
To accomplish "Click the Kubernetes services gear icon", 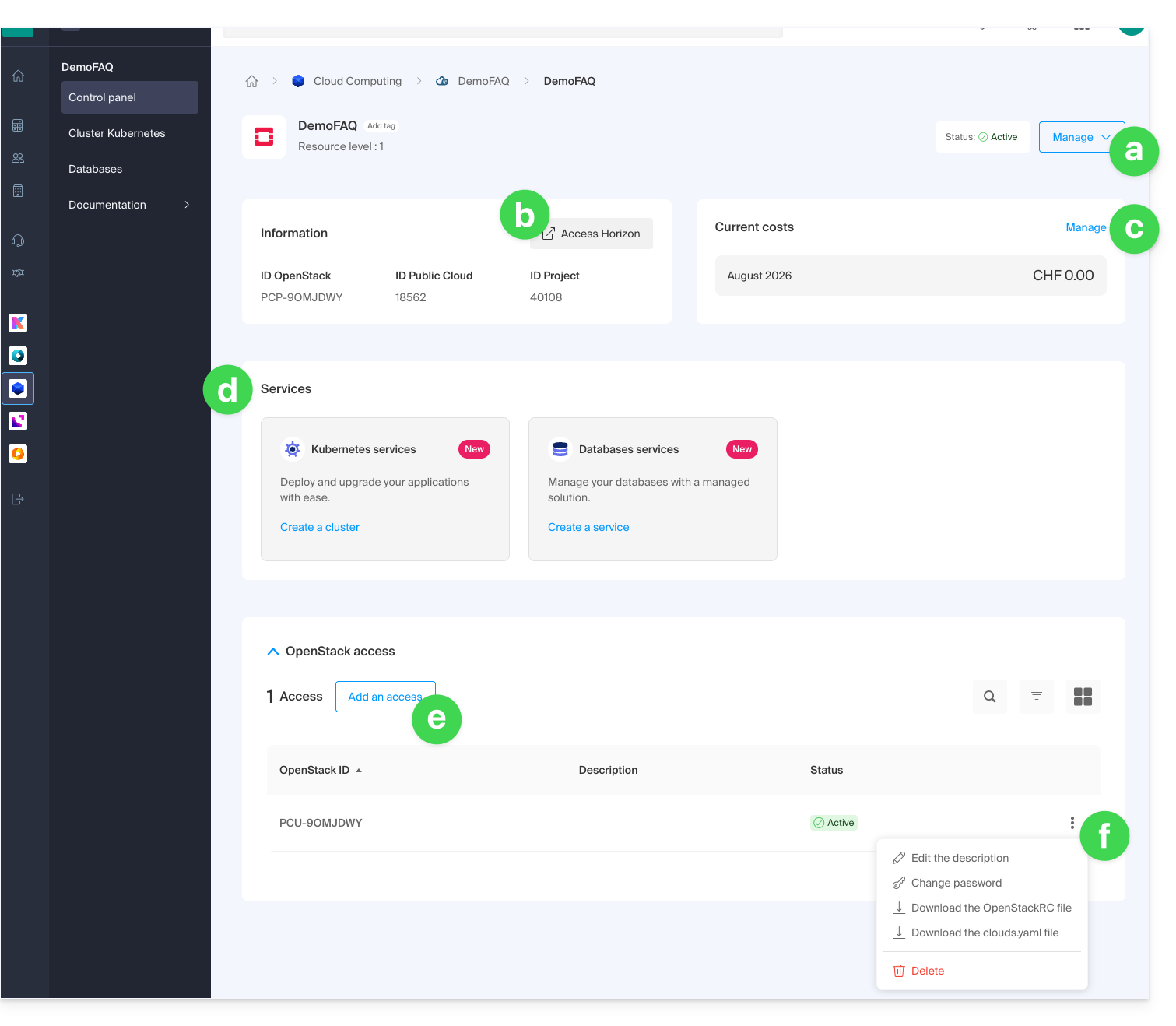I will point(293,449).
